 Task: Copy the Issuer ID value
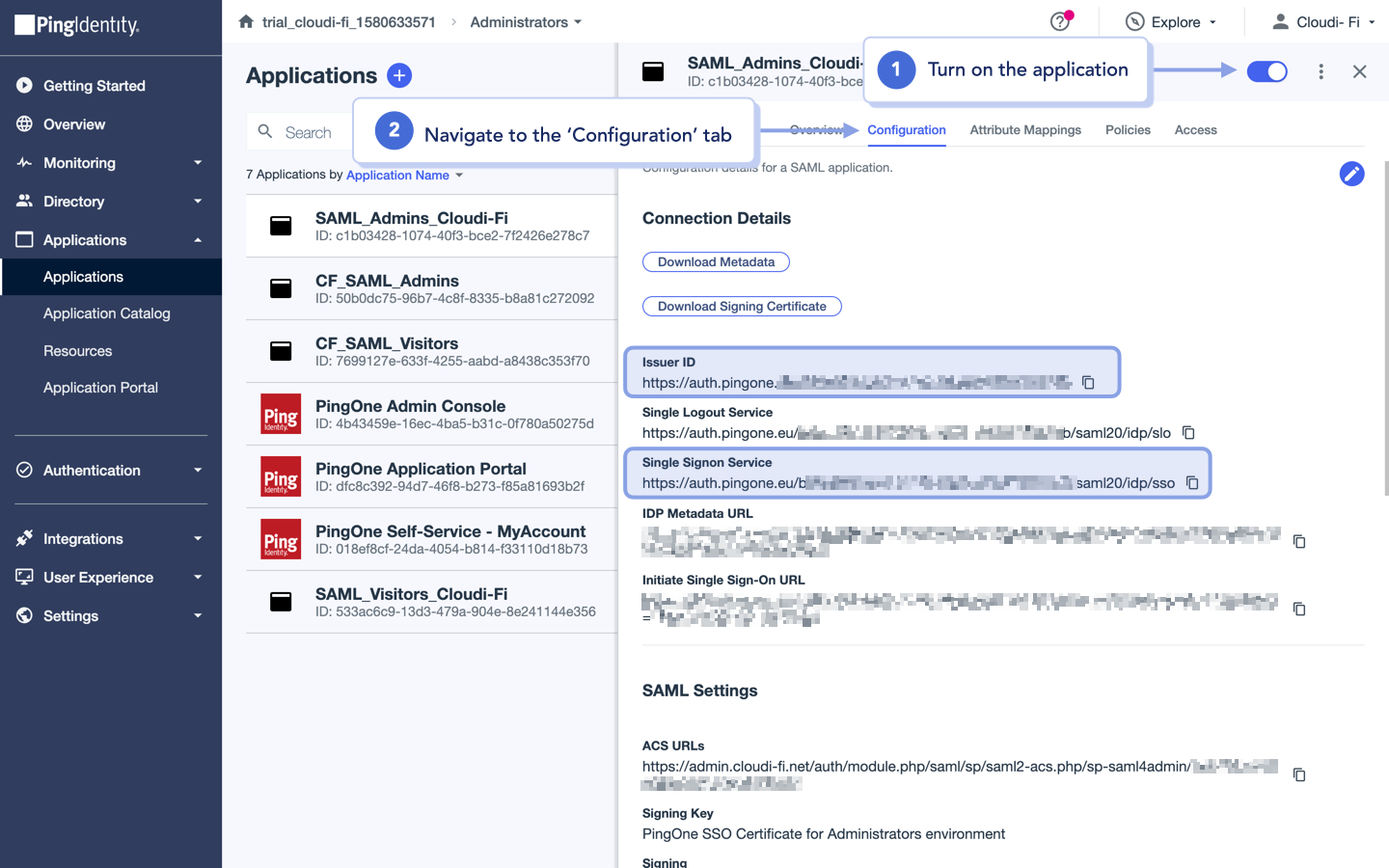pyautogui.click(x=1088, y=382)
